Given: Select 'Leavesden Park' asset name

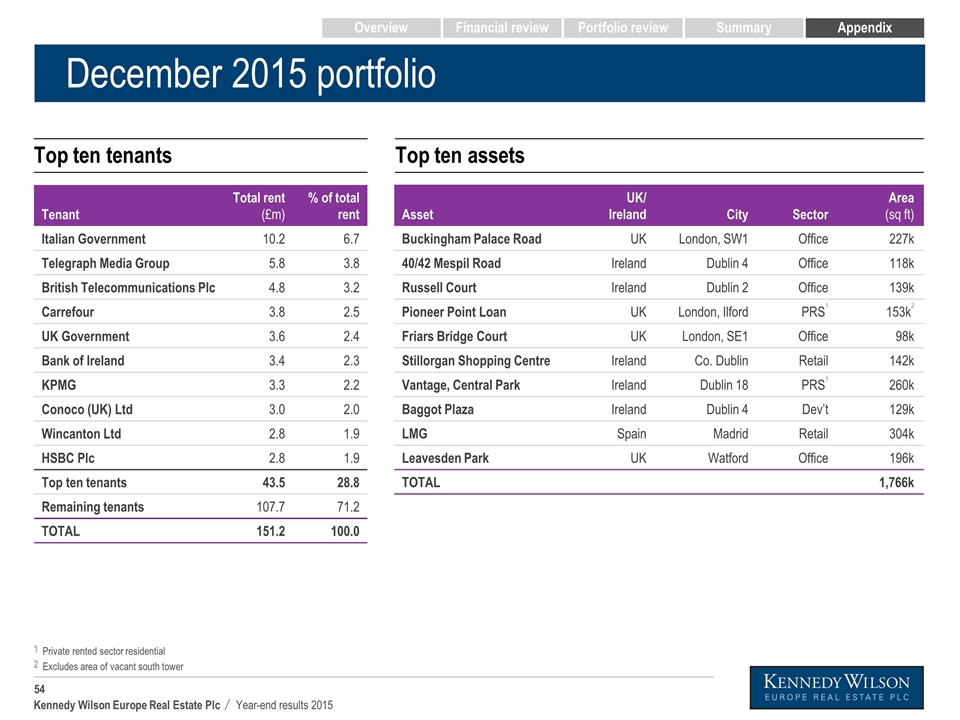Looking at the screenshot, I should 445,459.
